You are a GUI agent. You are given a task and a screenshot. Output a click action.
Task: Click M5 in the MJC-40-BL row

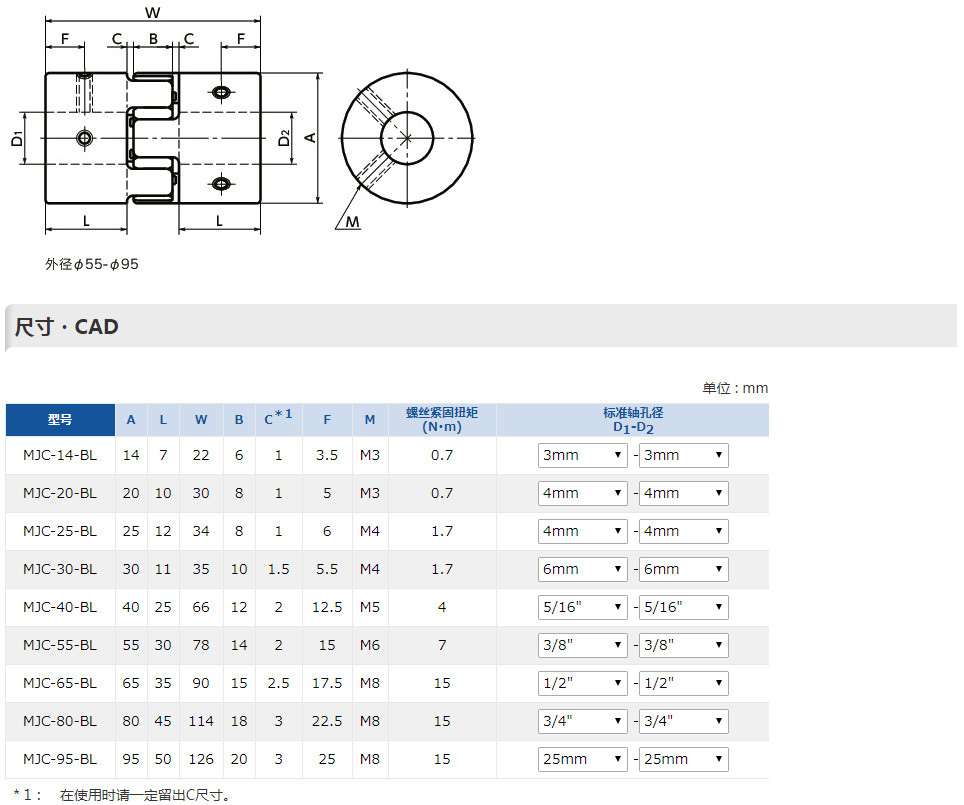click(370, 608)
